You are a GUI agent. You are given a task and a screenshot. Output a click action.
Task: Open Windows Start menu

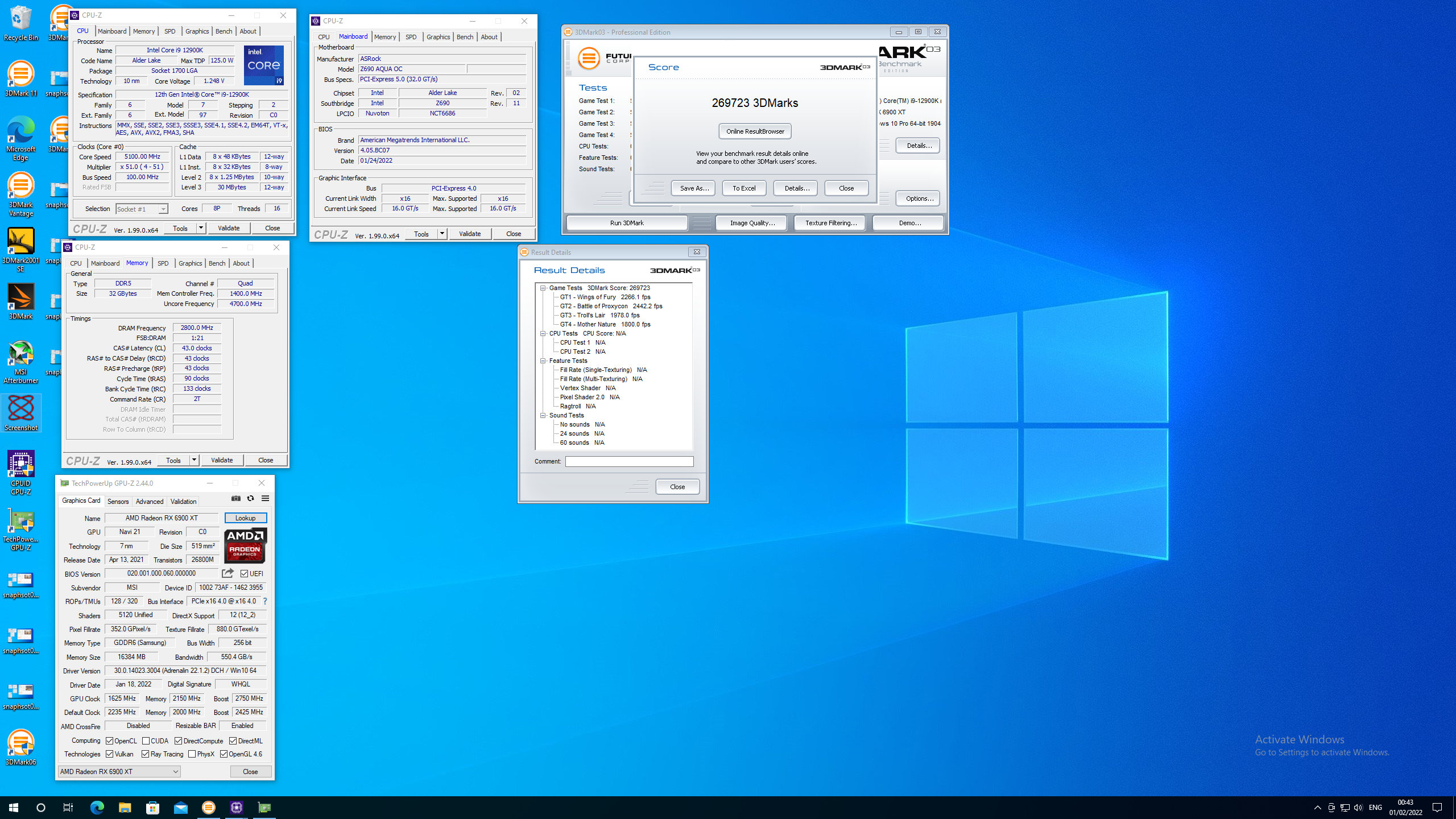point(14,808)
